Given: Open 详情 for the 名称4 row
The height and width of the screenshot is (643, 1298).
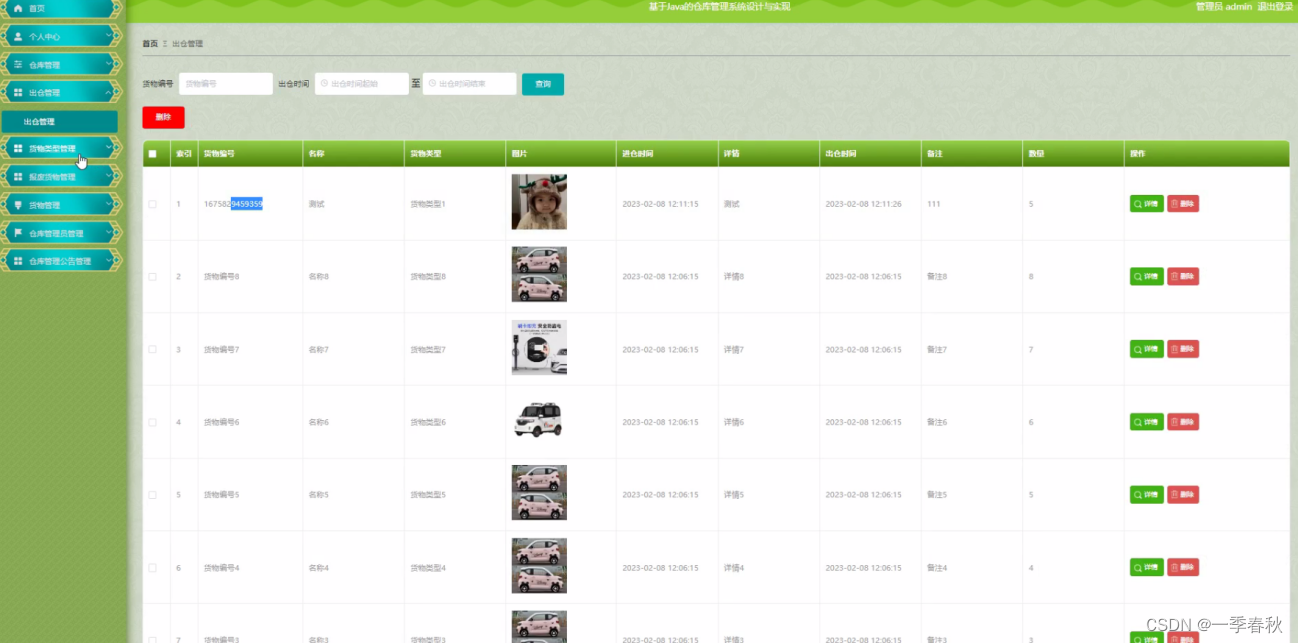Looking at the screenshot, I should [1147, 568].
